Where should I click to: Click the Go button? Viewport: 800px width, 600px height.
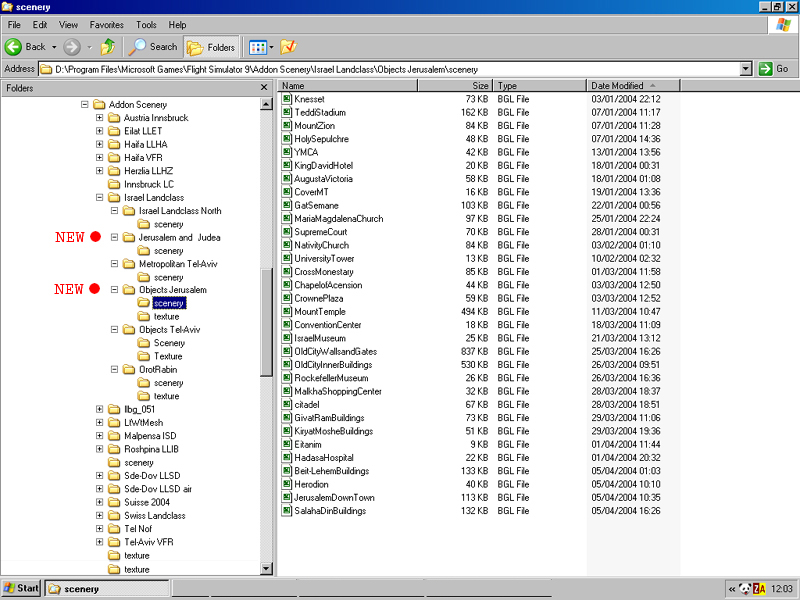[773, 69]
